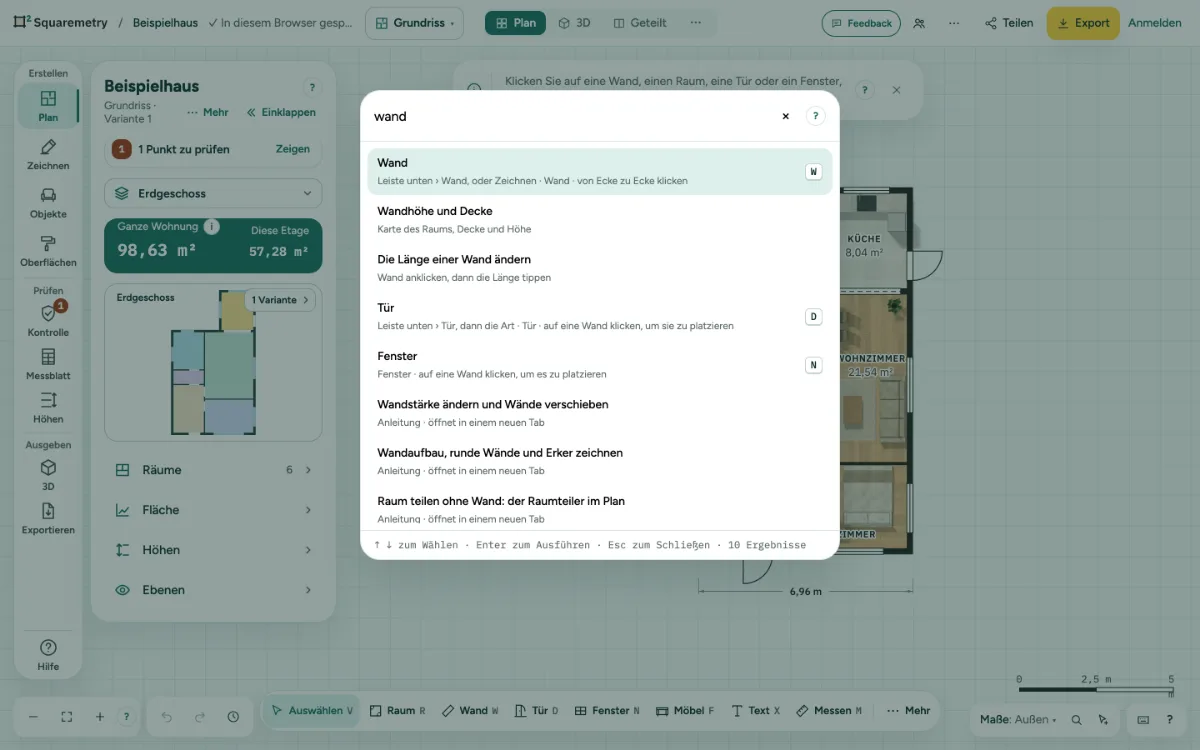
Task: Click the zoom out minus icon
Action: 33,717
